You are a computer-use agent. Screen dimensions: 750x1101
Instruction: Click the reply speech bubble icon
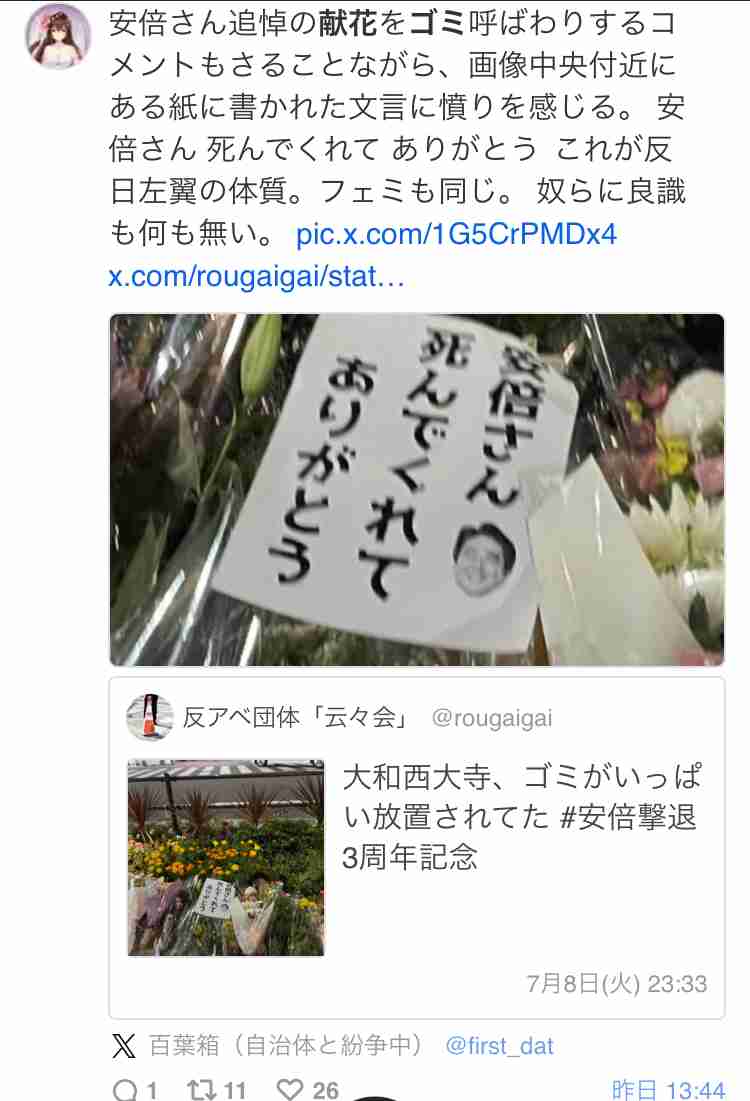126,1090
